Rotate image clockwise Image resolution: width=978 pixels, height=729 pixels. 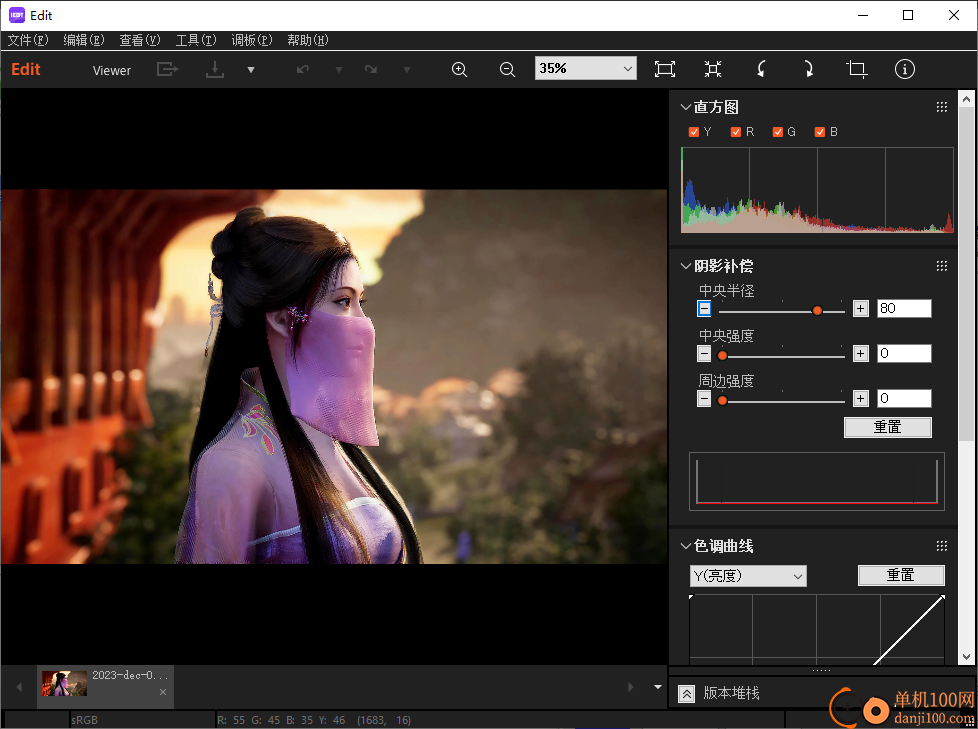(808, 69)
